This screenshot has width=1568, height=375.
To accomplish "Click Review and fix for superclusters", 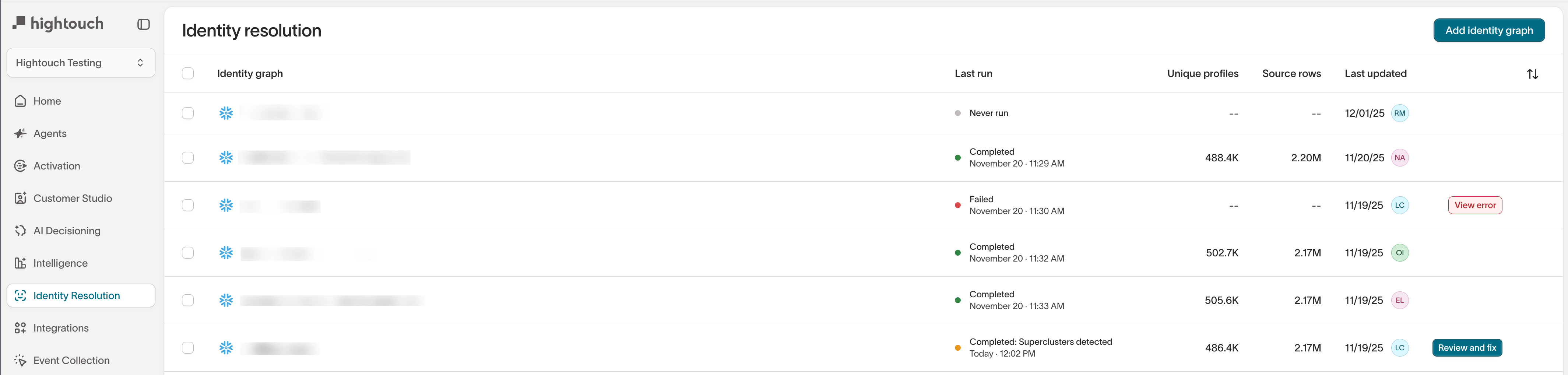I will coord(1467,348).
